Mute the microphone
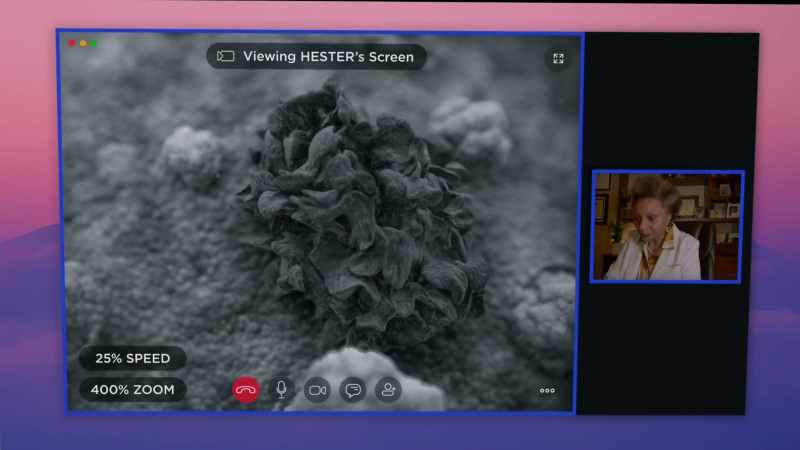800x450 pixels. click(281, 390)
